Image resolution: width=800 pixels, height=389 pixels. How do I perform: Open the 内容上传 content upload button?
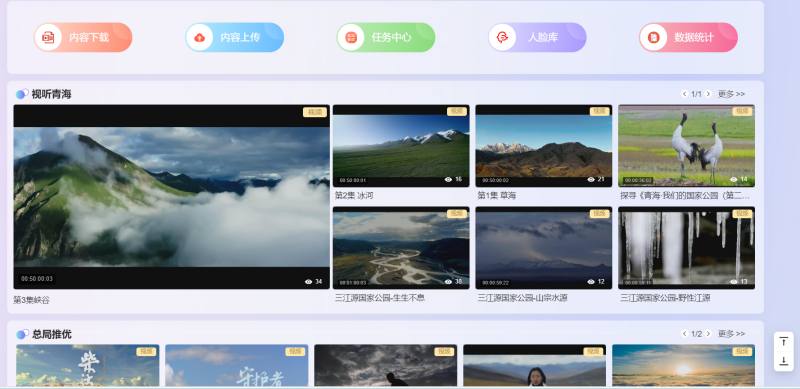234,37
